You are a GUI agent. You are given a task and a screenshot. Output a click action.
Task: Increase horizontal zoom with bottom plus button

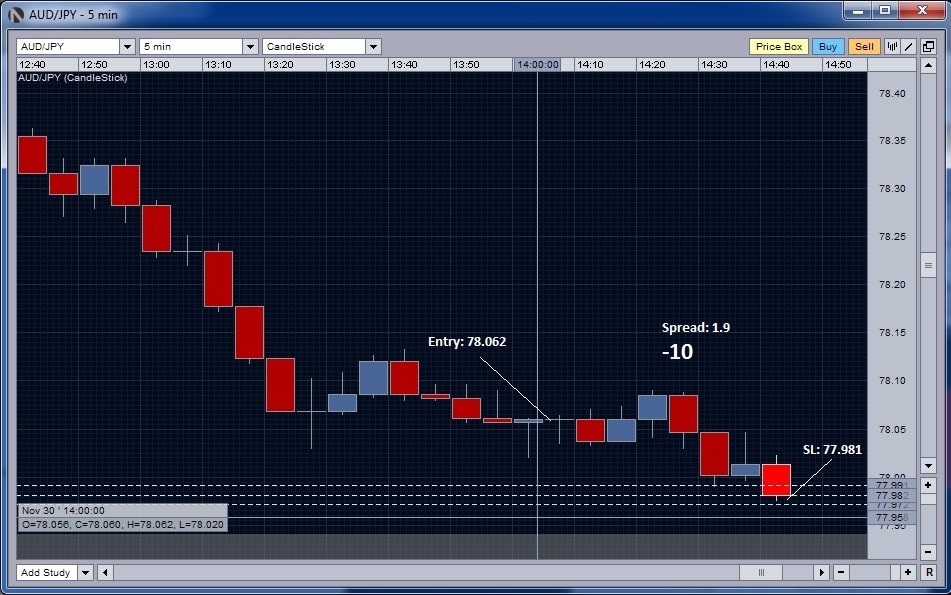[907, 573]
